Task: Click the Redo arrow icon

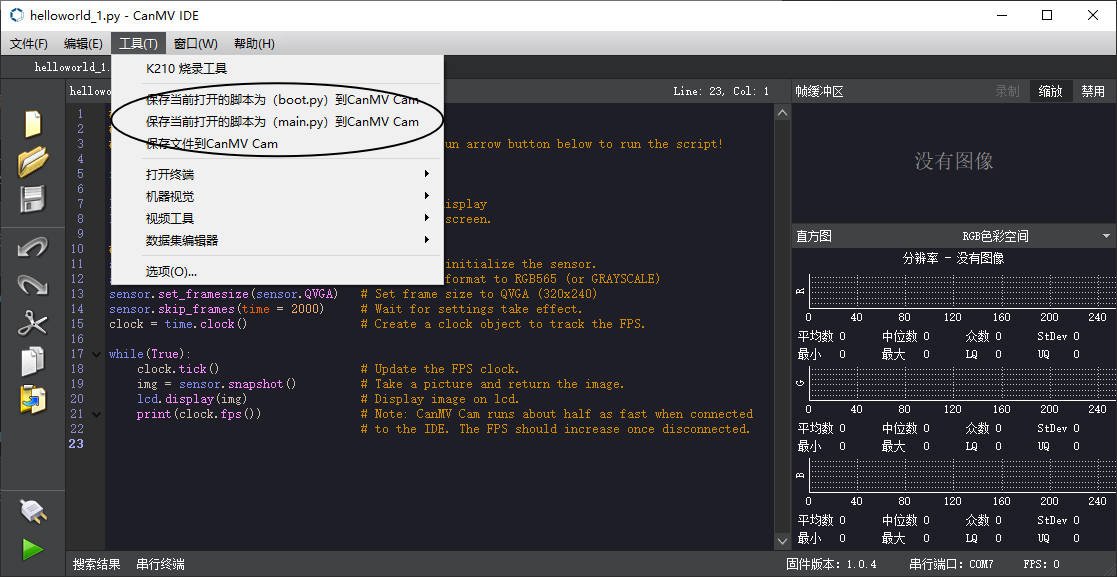Action: point(33,286)
